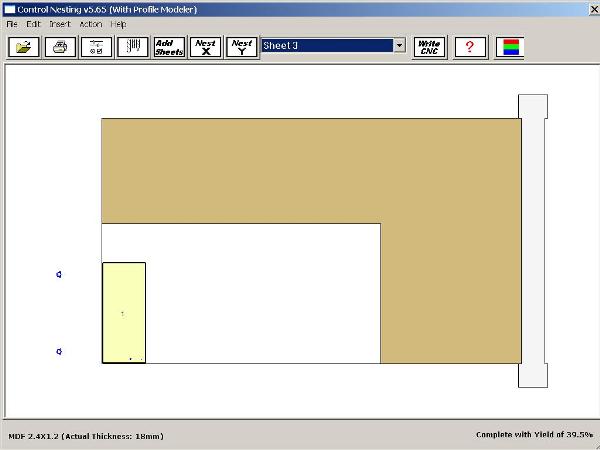The width and height of the screenshot is (600, 450).
Task: Click the Write CNC toolbar button
Action: pos(429,47)
